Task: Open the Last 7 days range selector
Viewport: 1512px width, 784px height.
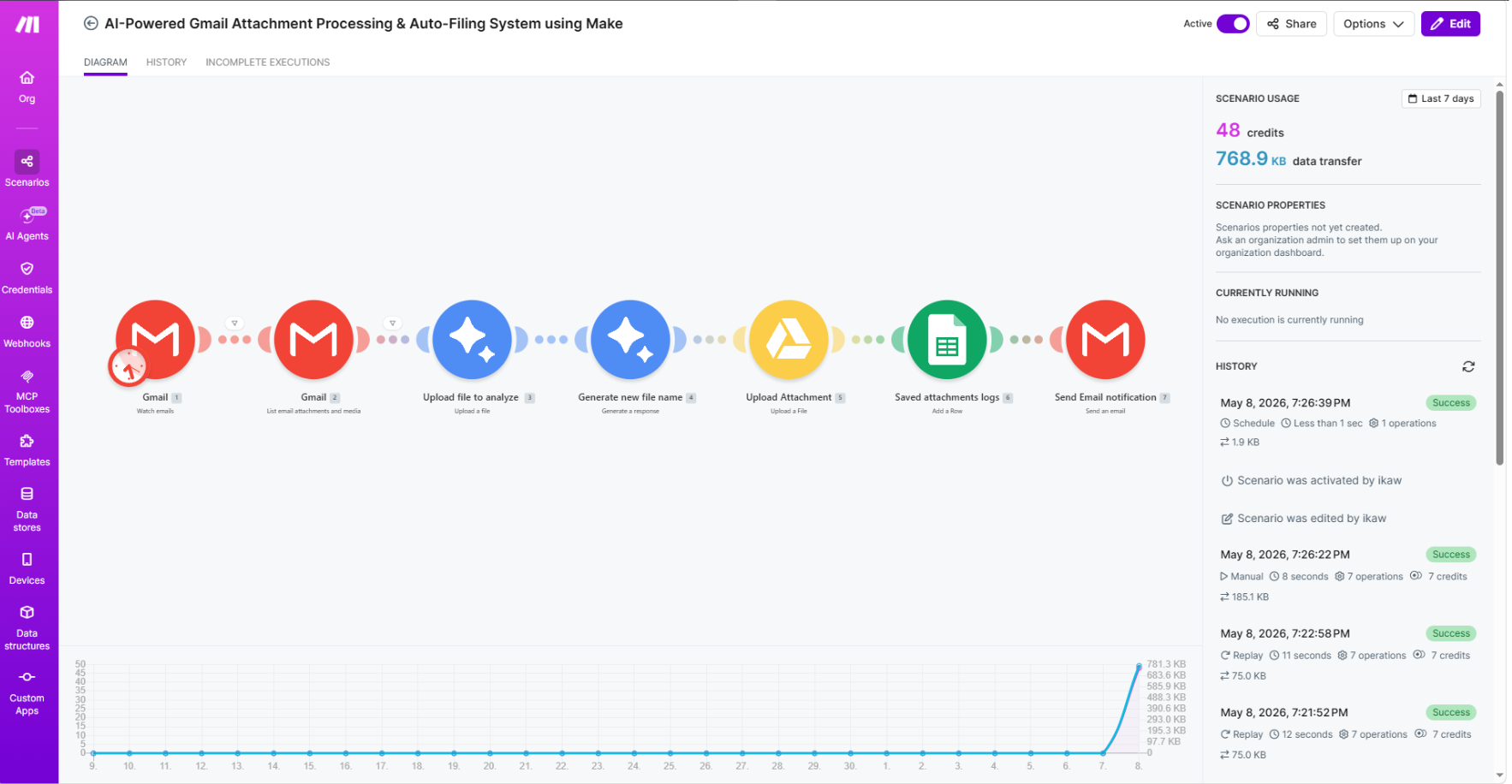Action: pos(1441,98)
